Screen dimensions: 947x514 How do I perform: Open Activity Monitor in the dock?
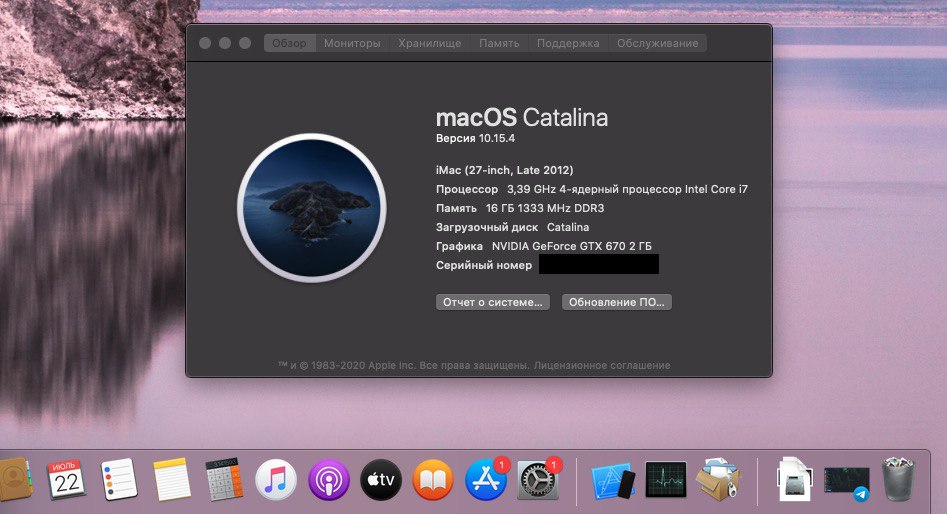pyautogui.click(x=666, y=480)
